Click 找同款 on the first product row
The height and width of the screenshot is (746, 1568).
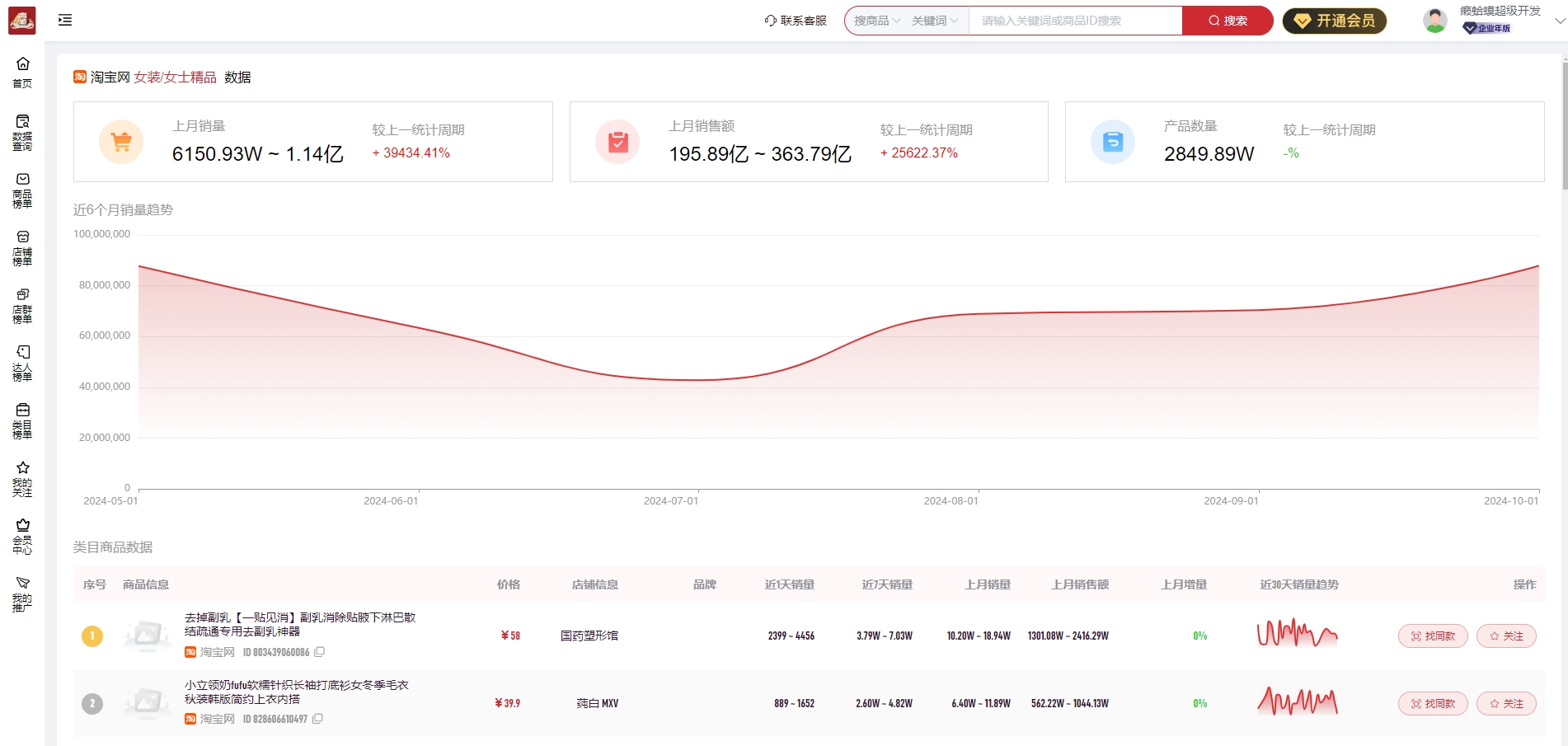point(1432,636)
